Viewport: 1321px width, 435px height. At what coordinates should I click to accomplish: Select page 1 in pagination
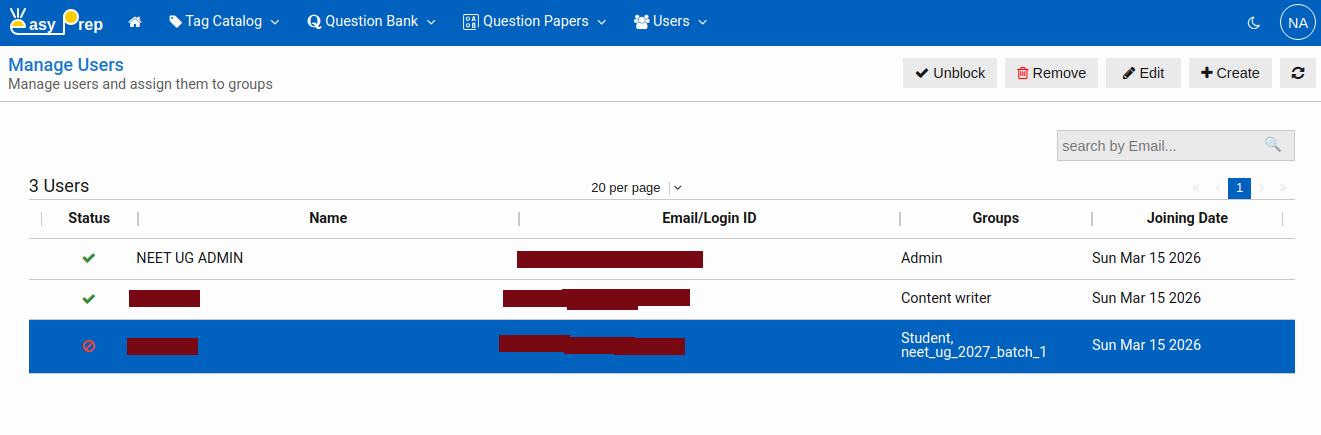pyautogui.click(x=1239, y=187)
